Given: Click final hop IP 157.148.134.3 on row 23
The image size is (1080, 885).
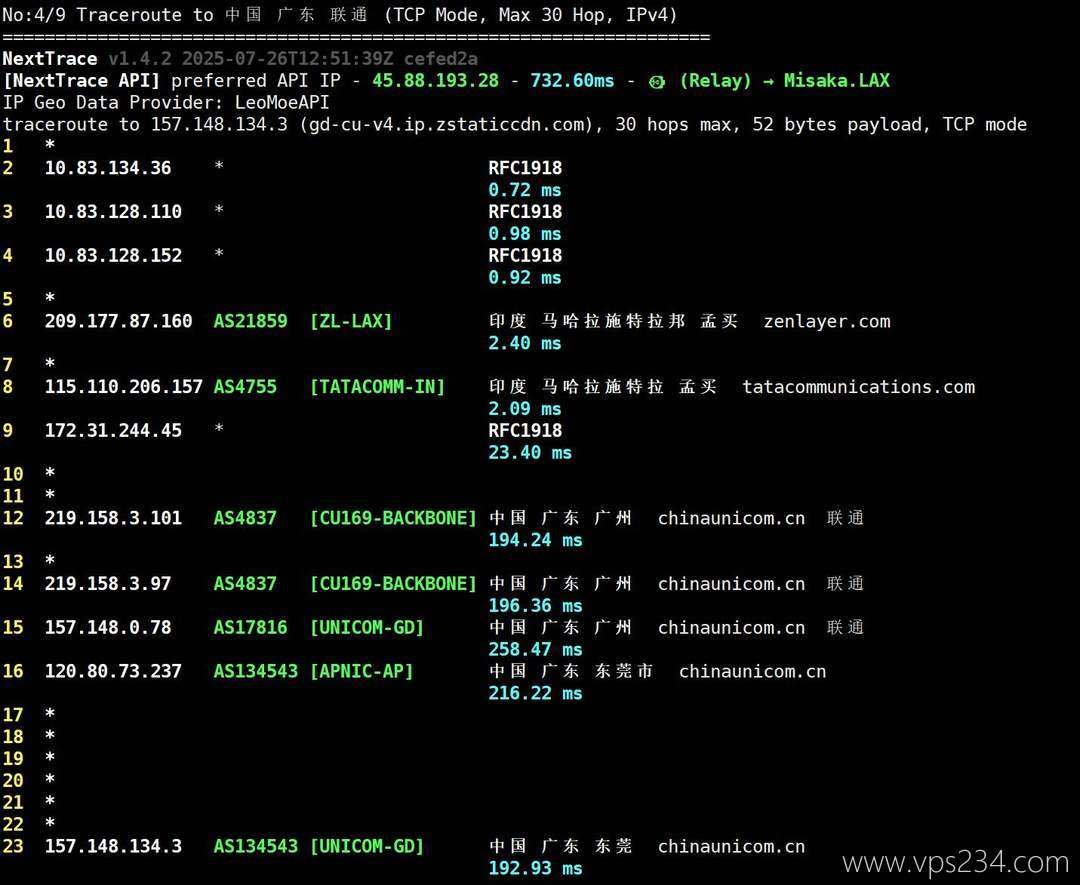Looking at the screenshot, I should pos(113,846).
